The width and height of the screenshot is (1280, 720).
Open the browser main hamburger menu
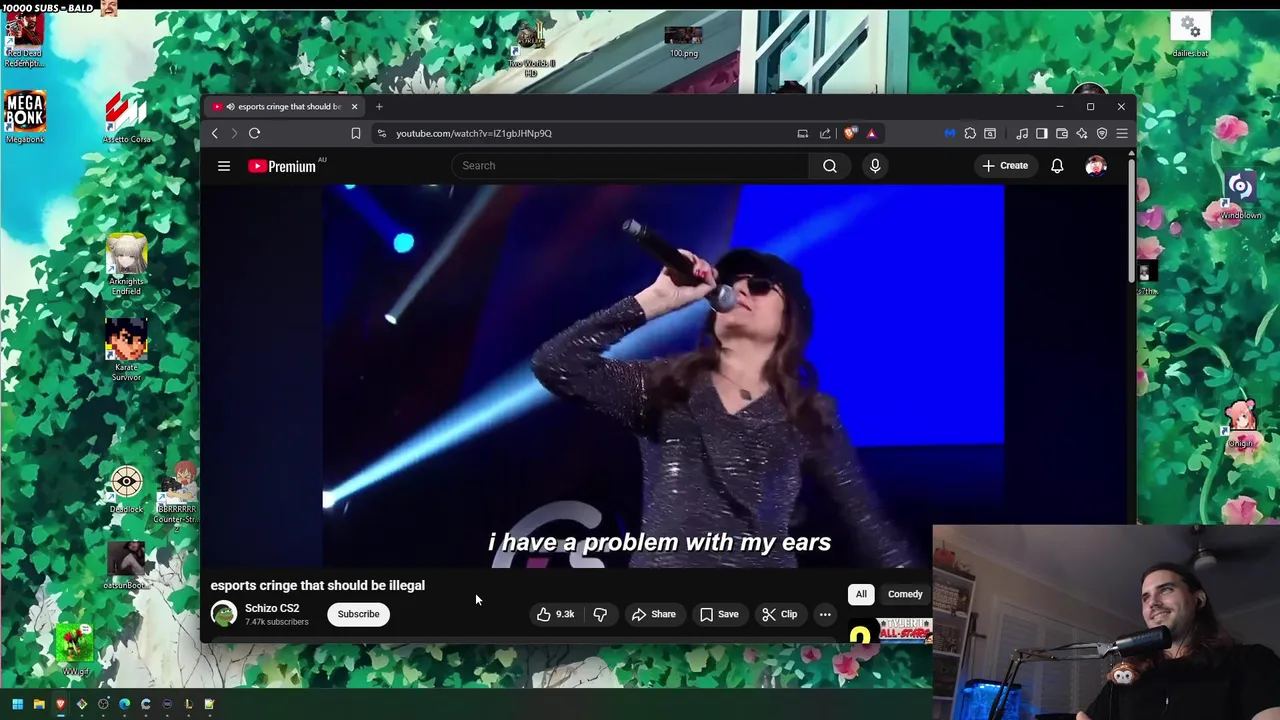(1122, 133)
